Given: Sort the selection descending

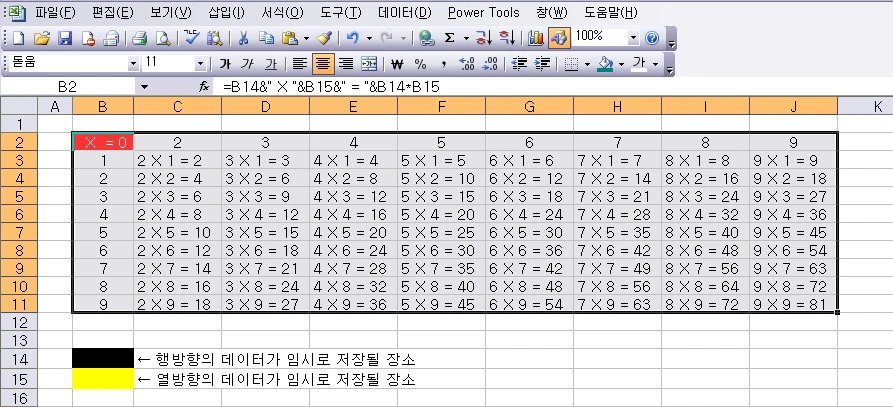Looking at the screenshot, I should point(507,38).
